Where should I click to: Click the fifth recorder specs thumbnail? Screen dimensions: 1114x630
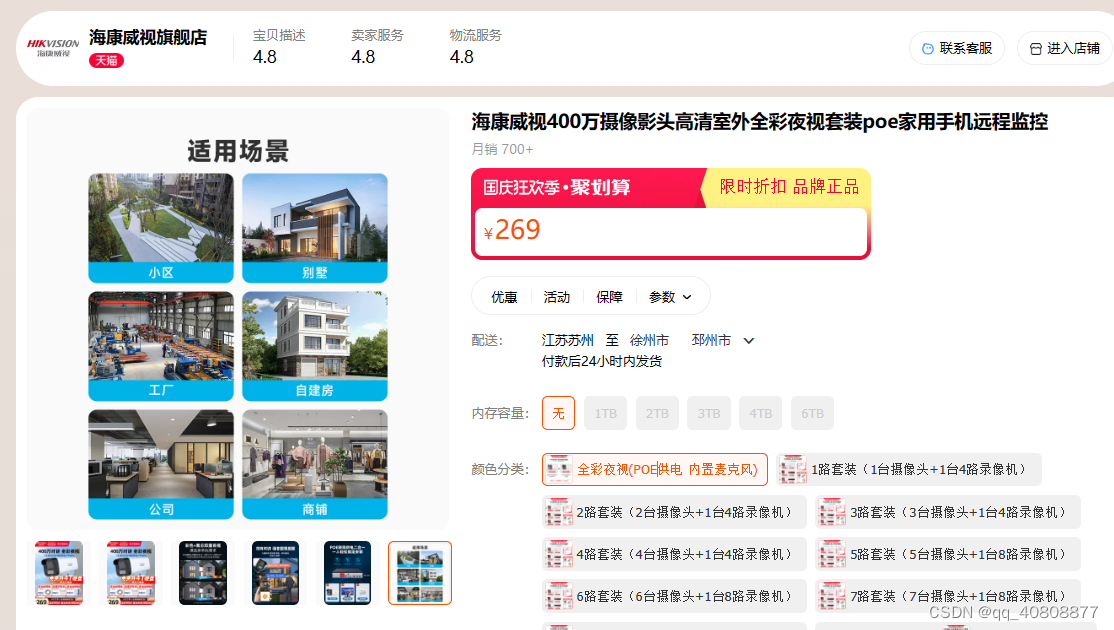(x=347, y=573)
